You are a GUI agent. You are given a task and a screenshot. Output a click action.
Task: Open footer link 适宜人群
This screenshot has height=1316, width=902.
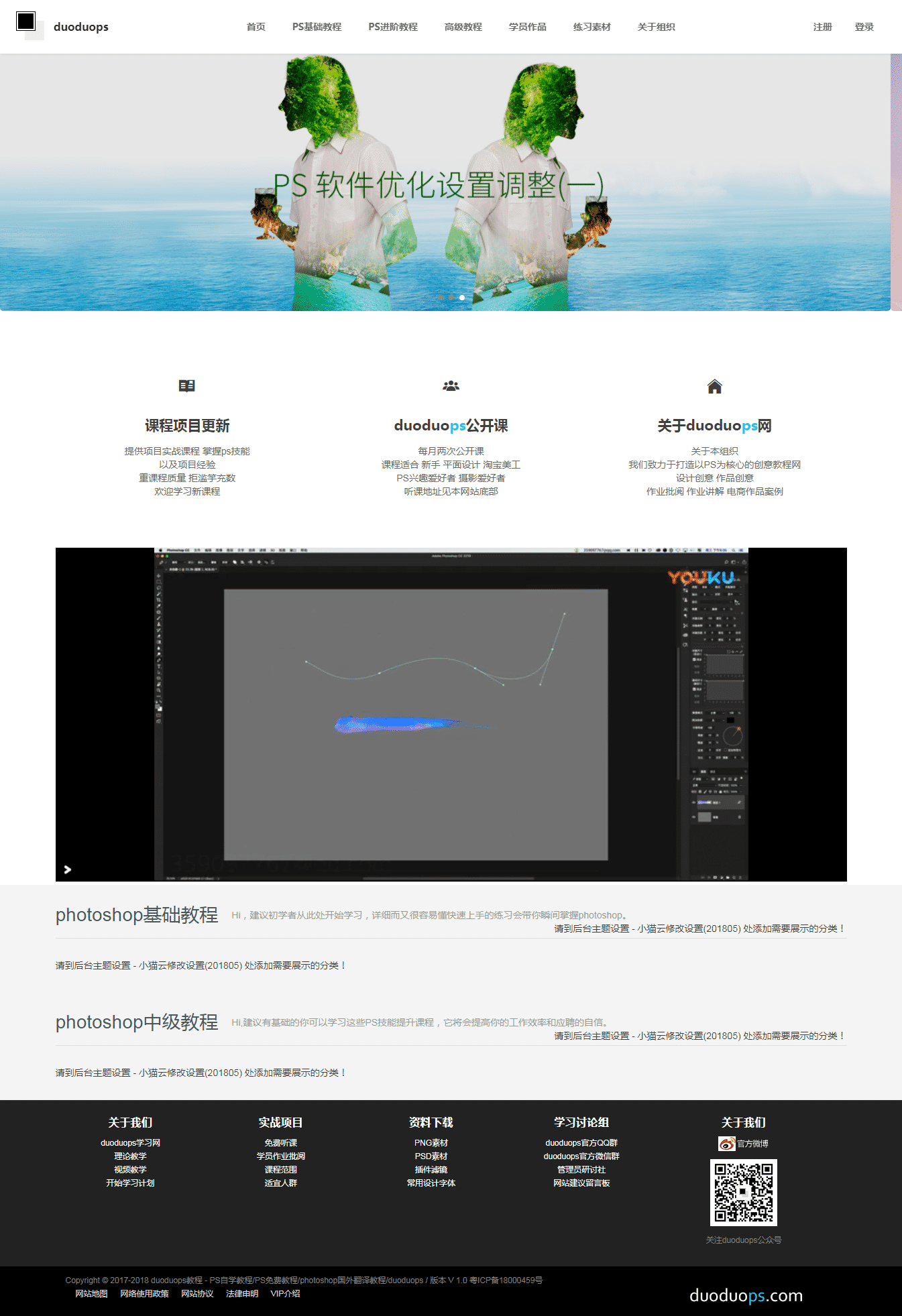click(x=281, y=1183)
